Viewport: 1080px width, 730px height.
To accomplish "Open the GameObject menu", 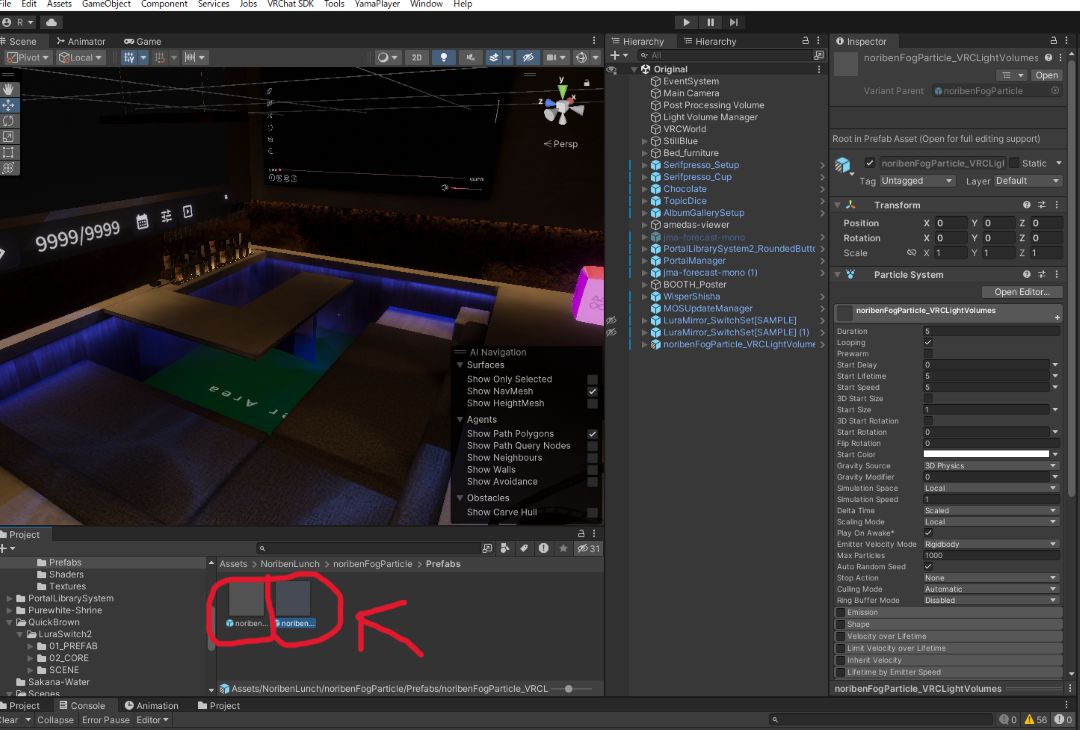I will pos(106,4).
